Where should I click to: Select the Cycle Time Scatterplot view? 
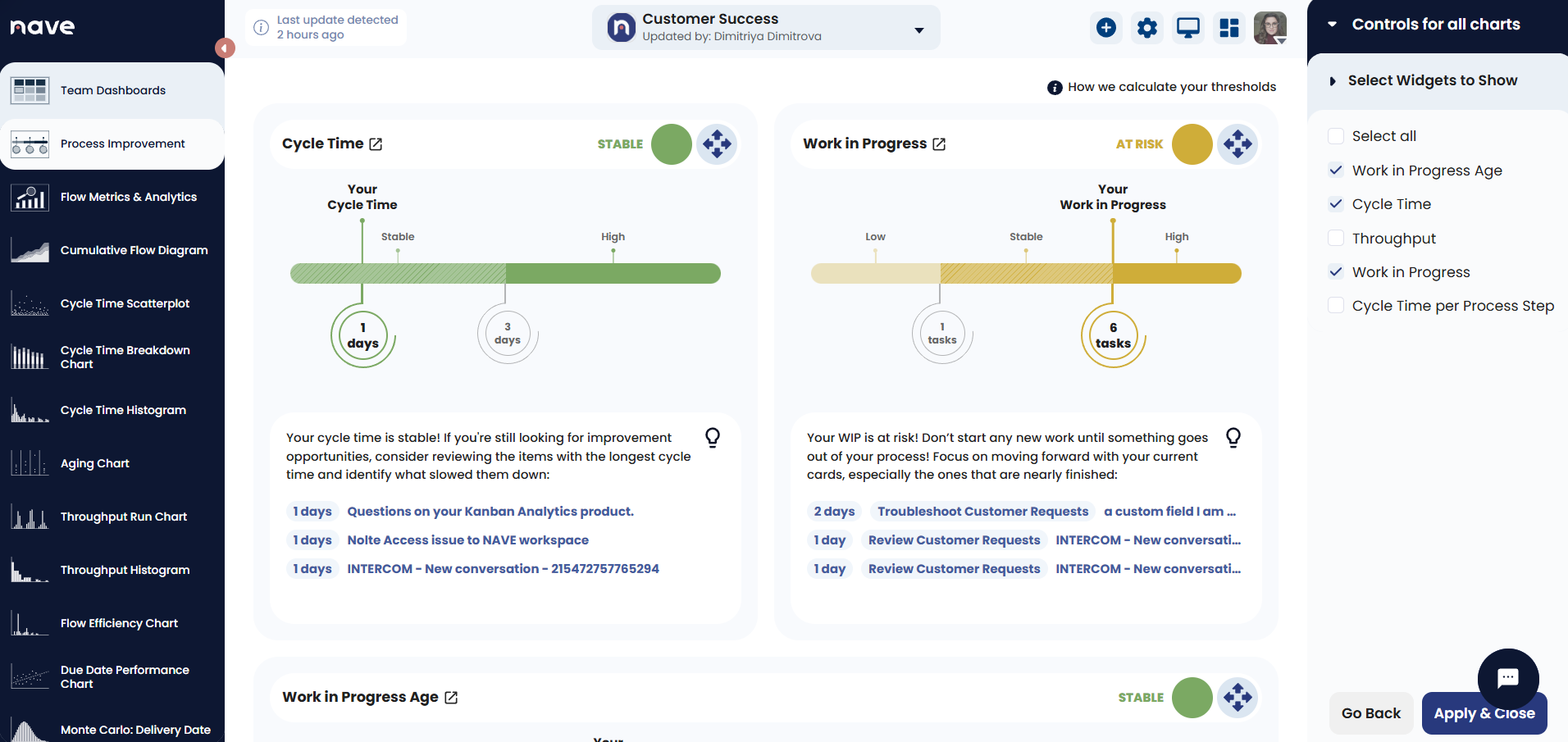(x=125, y=303)
